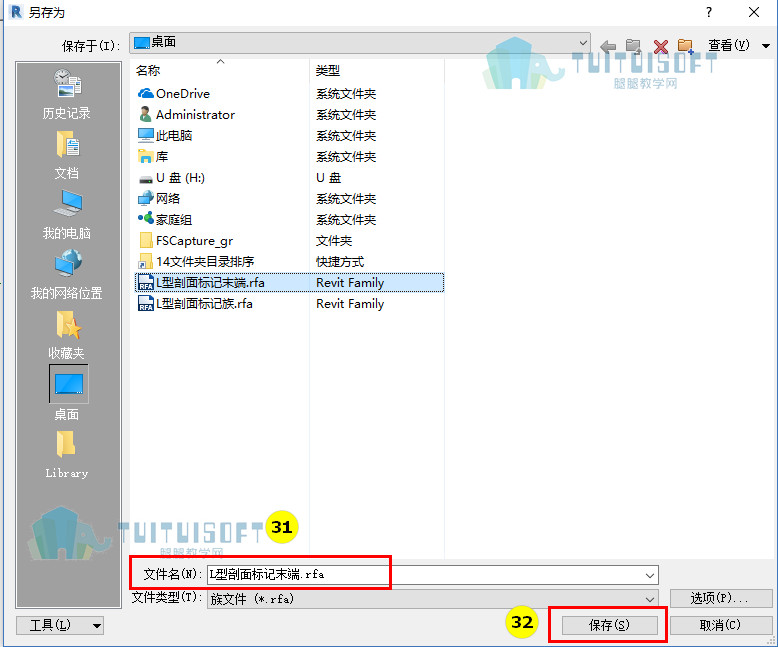Click the back arrow navigation icon

tap(607, 46)
